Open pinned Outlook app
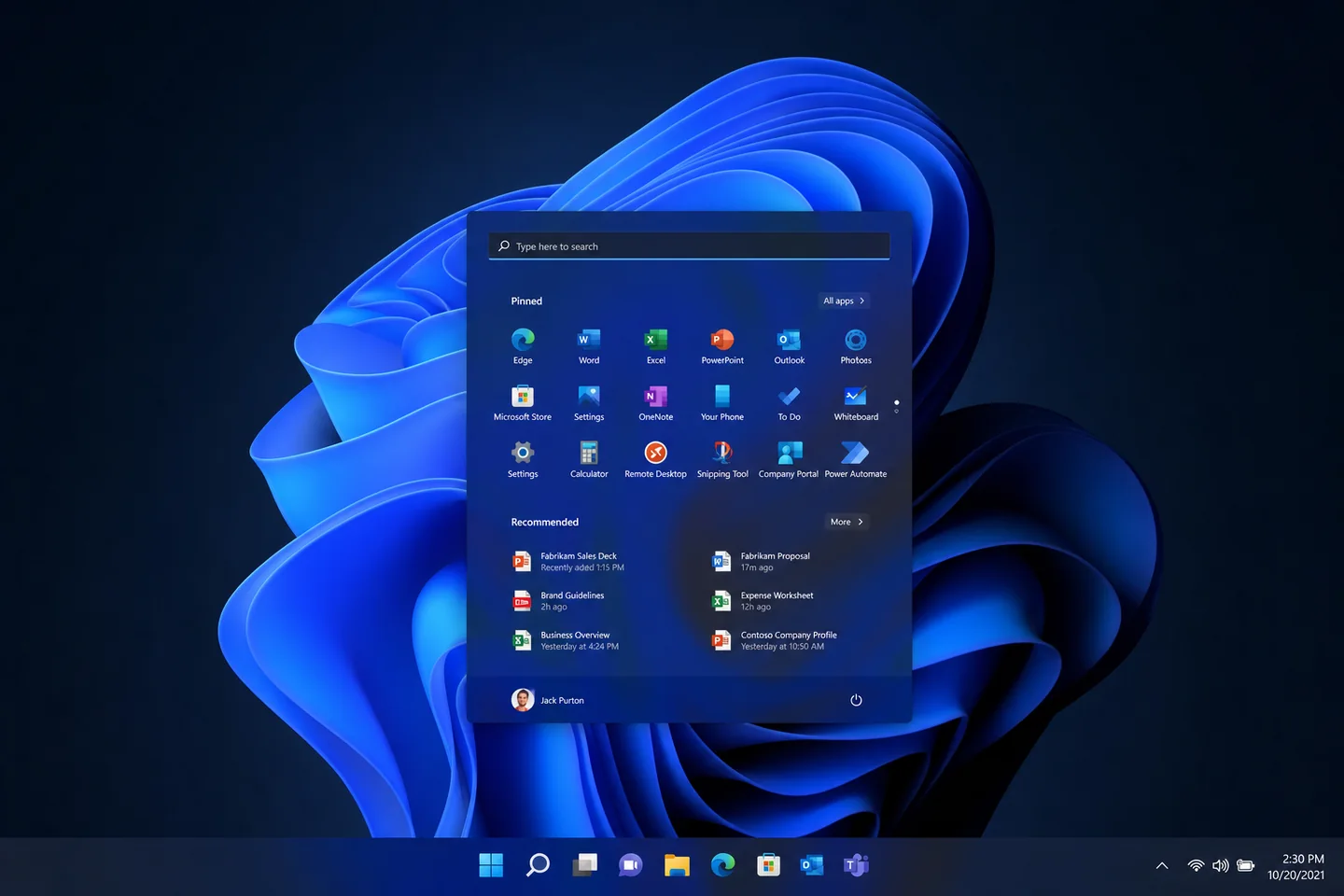1344x896 pixels. point(790,346)
